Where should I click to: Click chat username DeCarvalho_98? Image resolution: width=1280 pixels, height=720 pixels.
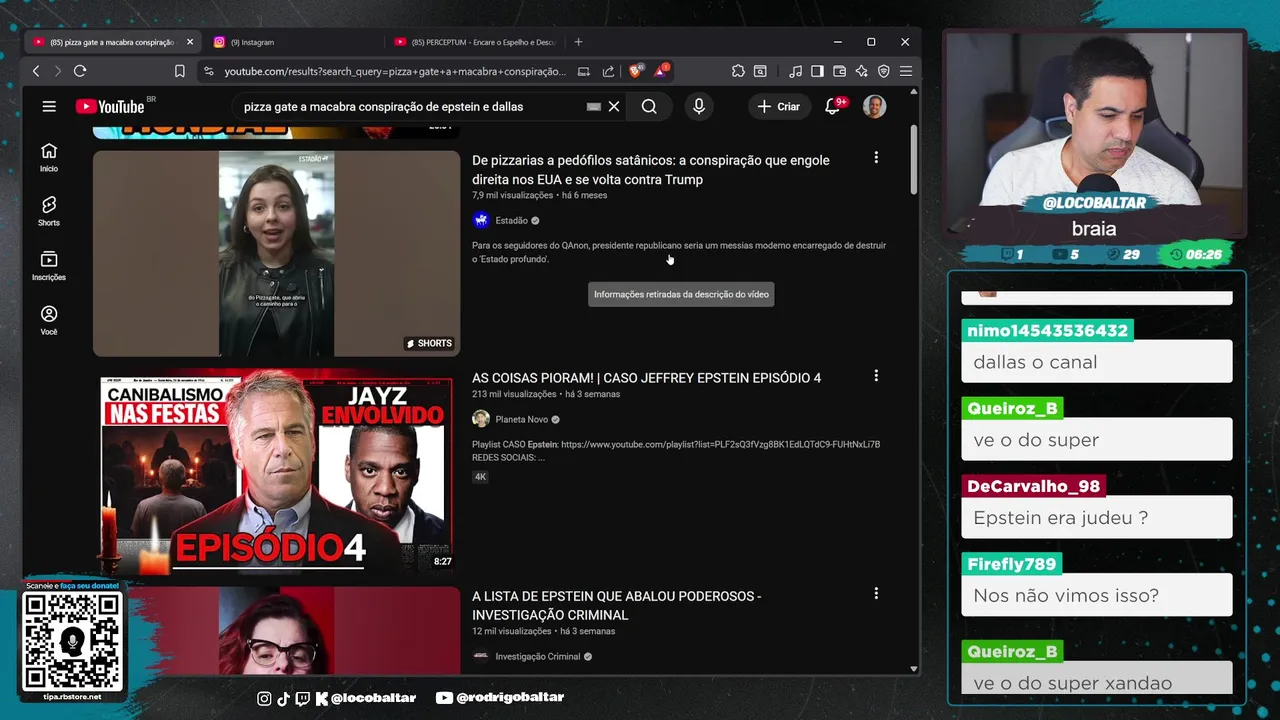coord(1034,486)
